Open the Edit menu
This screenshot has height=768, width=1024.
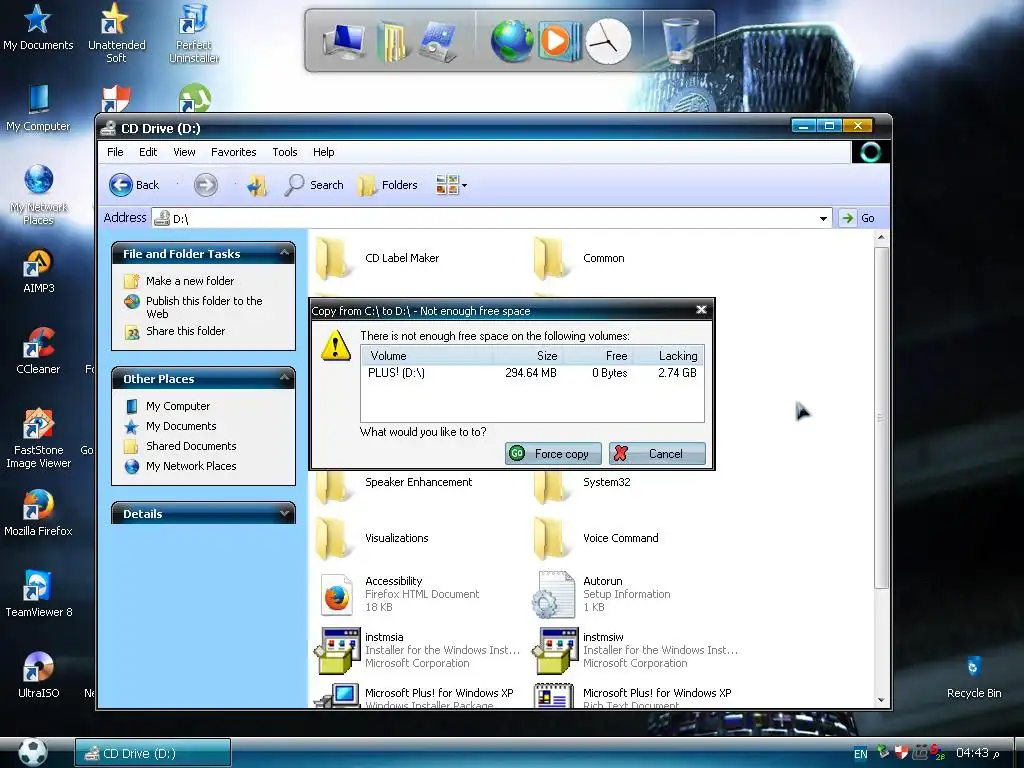148,152
